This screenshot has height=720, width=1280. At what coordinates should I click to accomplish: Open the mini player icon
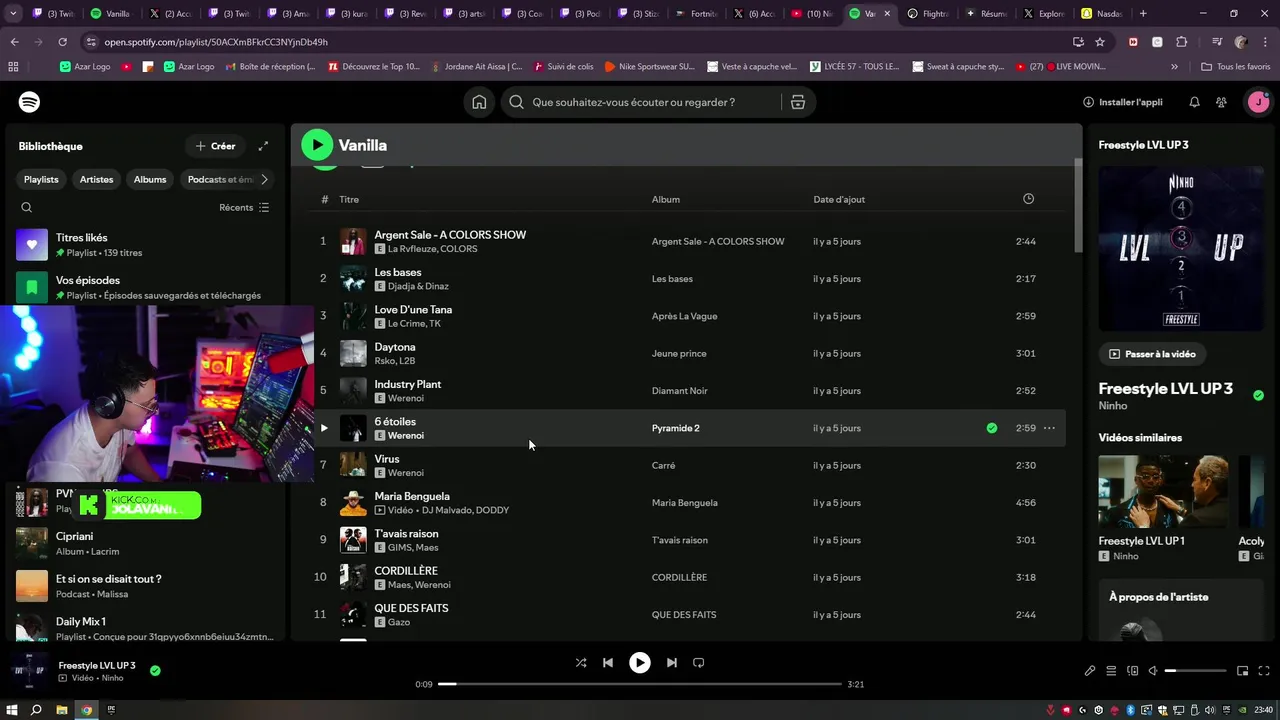click(x=1243, y=671)
